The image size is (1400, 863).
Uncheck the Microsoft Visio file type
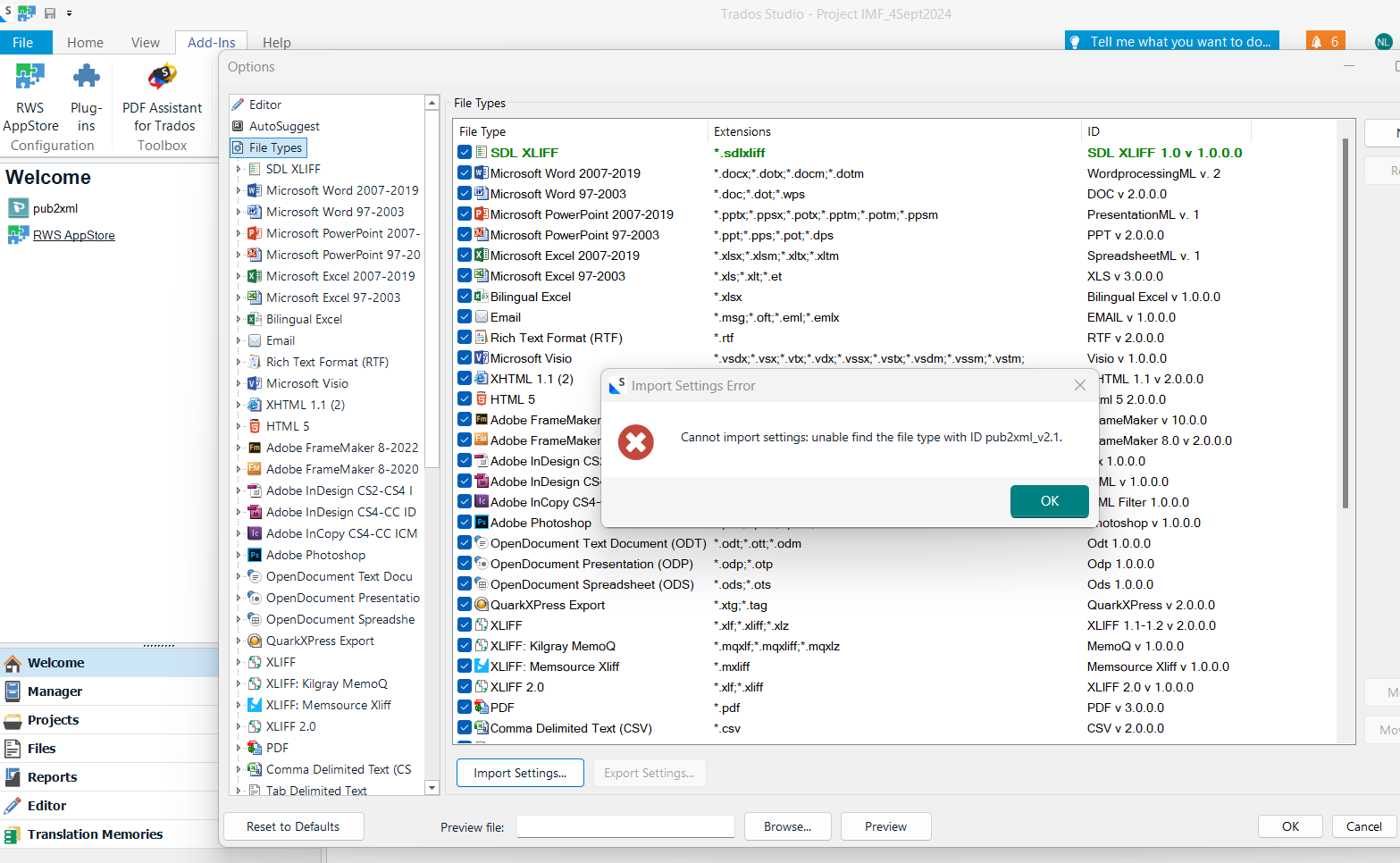(x=464, y=357)
